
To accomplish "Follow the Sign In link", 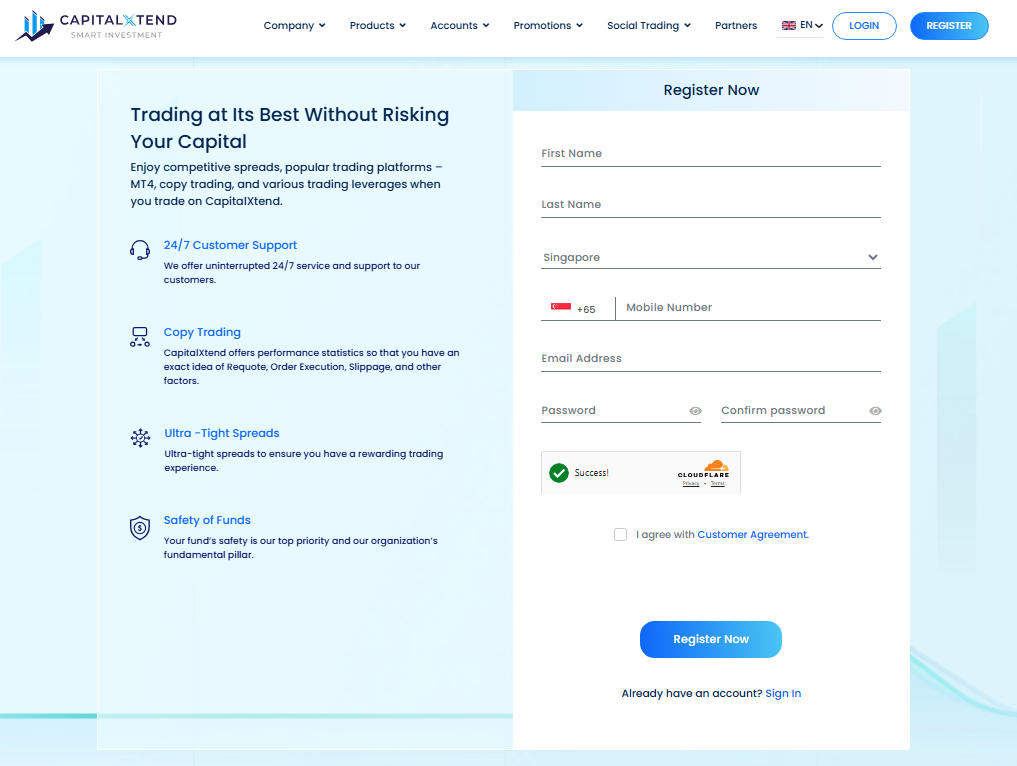I will (x=783, y=693).
